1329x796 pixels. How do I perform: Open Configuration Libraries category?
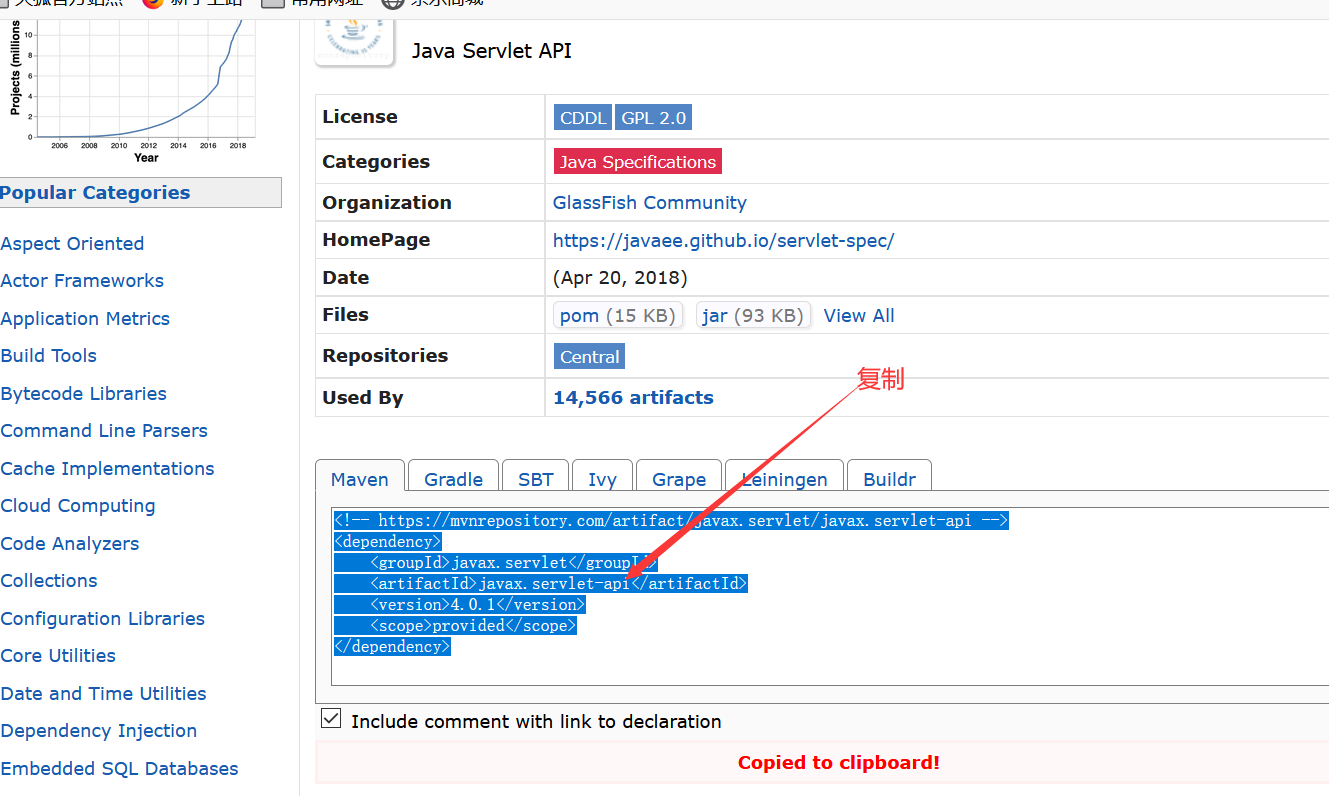pos(103,619)
